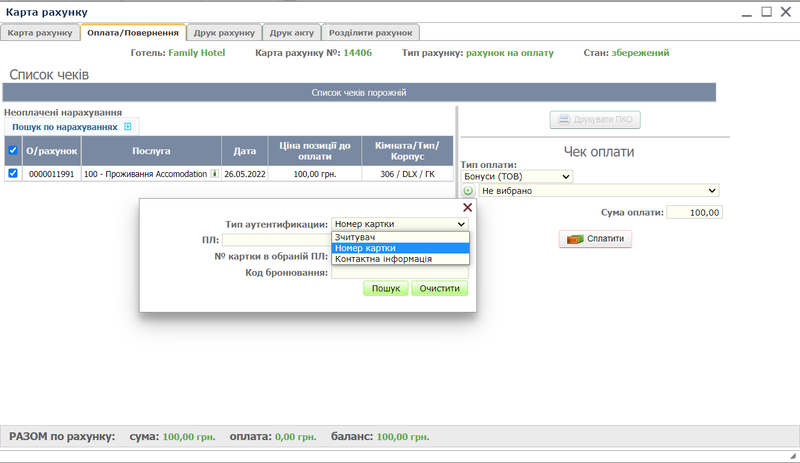
Task: Toggle the select-all checkbox in table header
Action: (13, 152)
